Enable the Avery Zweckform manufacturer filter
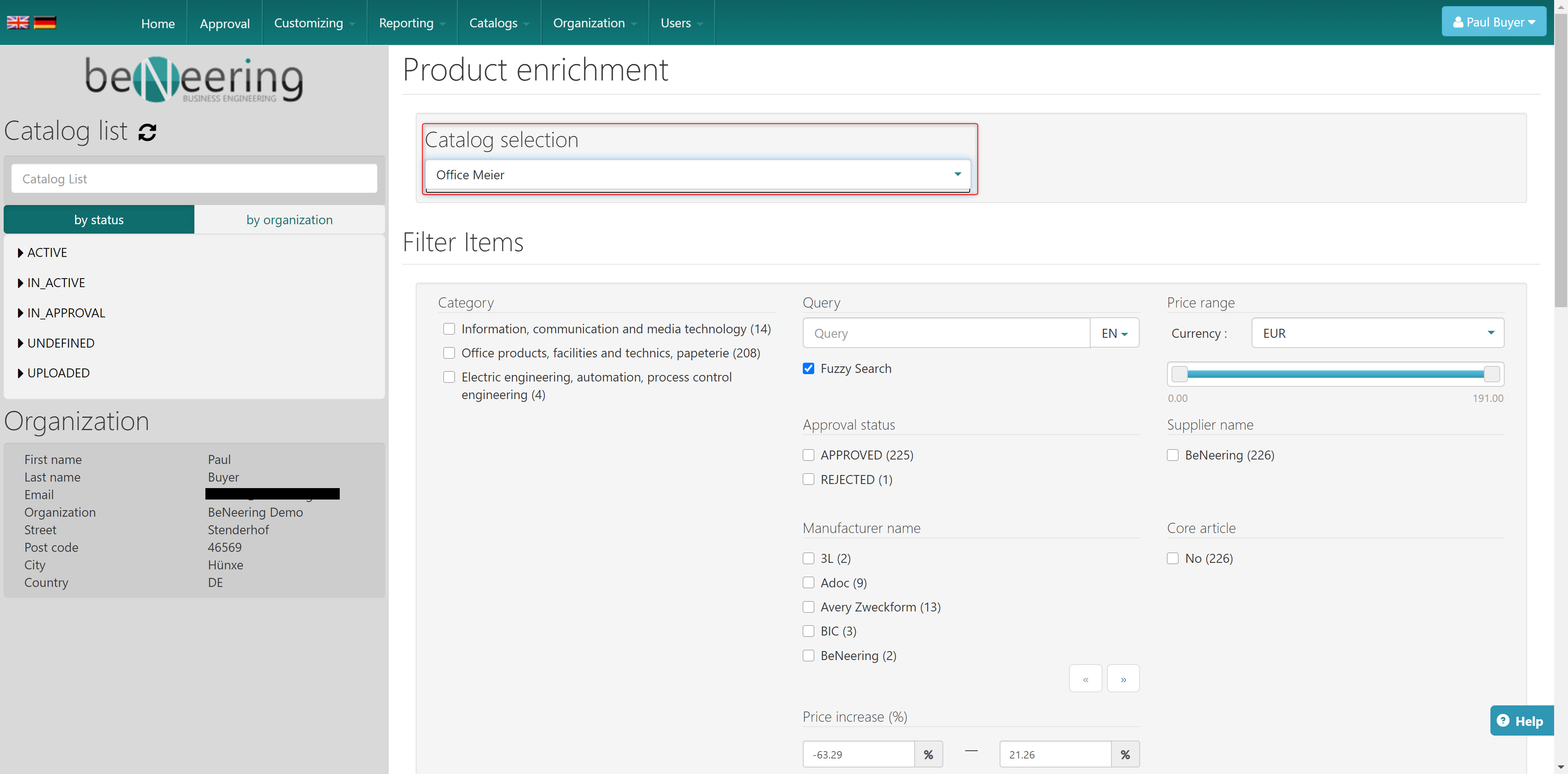This screenshot has width=1568, height=774. pos(808,607)
